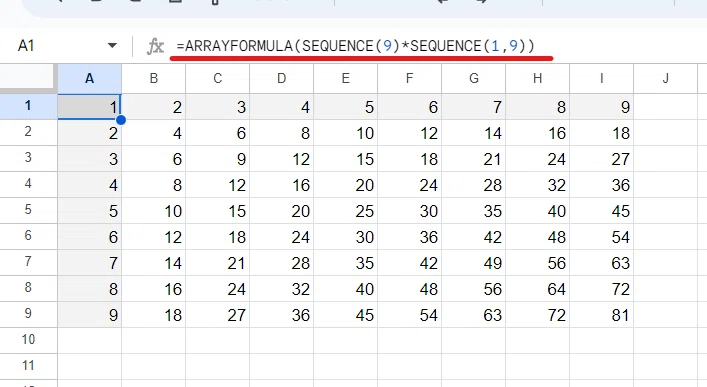Click the fx function icon
The height and width of the screenshot is (387, 707).
coord(156,46)
